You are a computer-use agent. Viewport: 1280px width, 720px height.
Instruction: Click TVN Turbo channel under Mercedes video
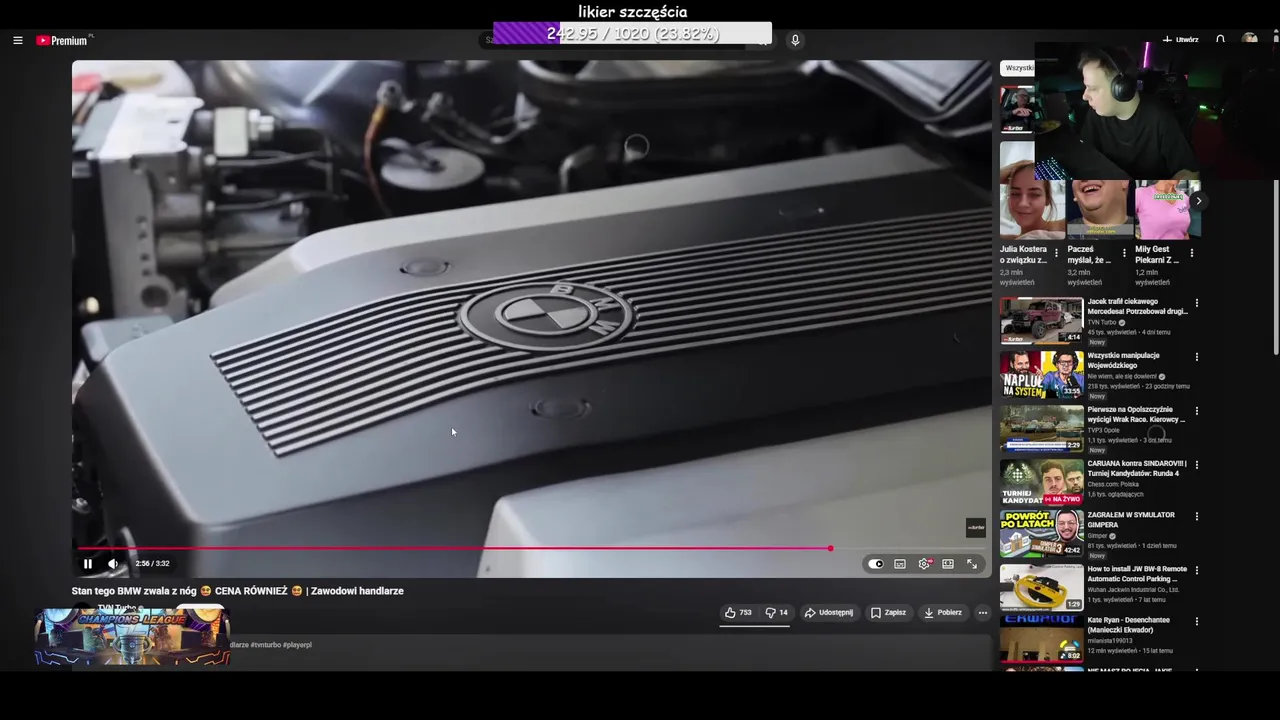coord(1102,323)
